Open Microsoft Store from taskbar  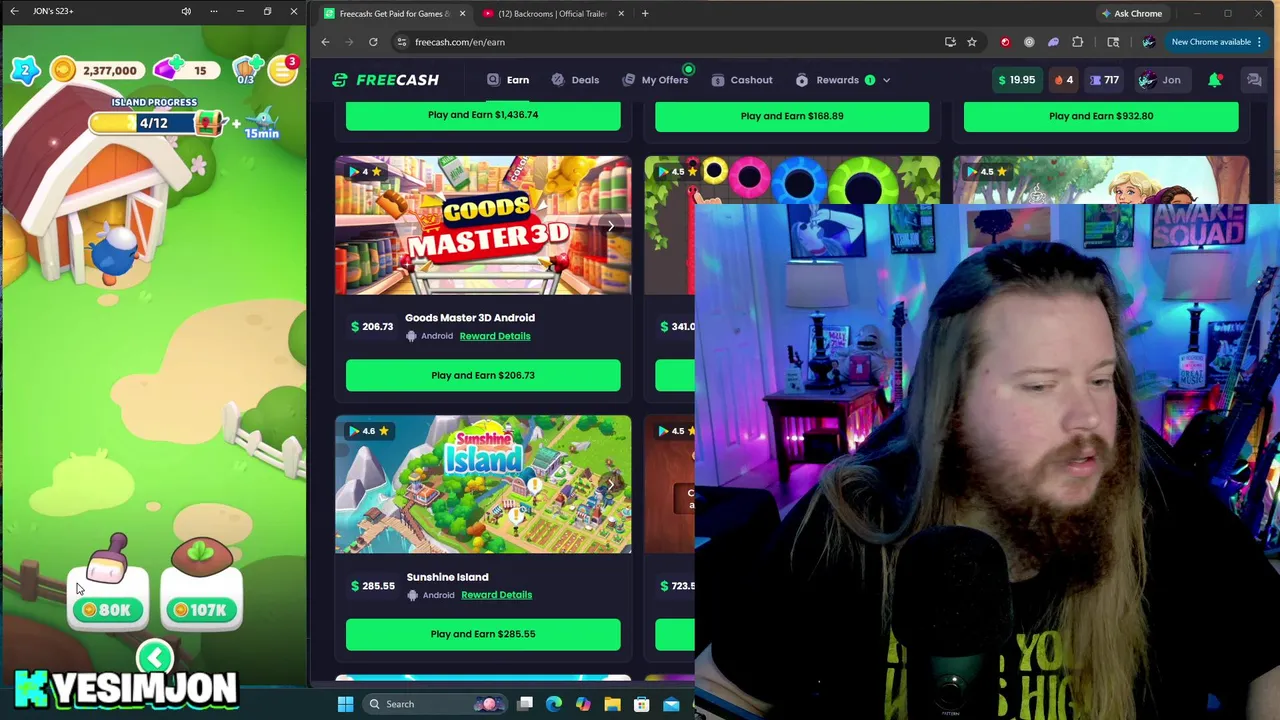(x=641, y=704)
